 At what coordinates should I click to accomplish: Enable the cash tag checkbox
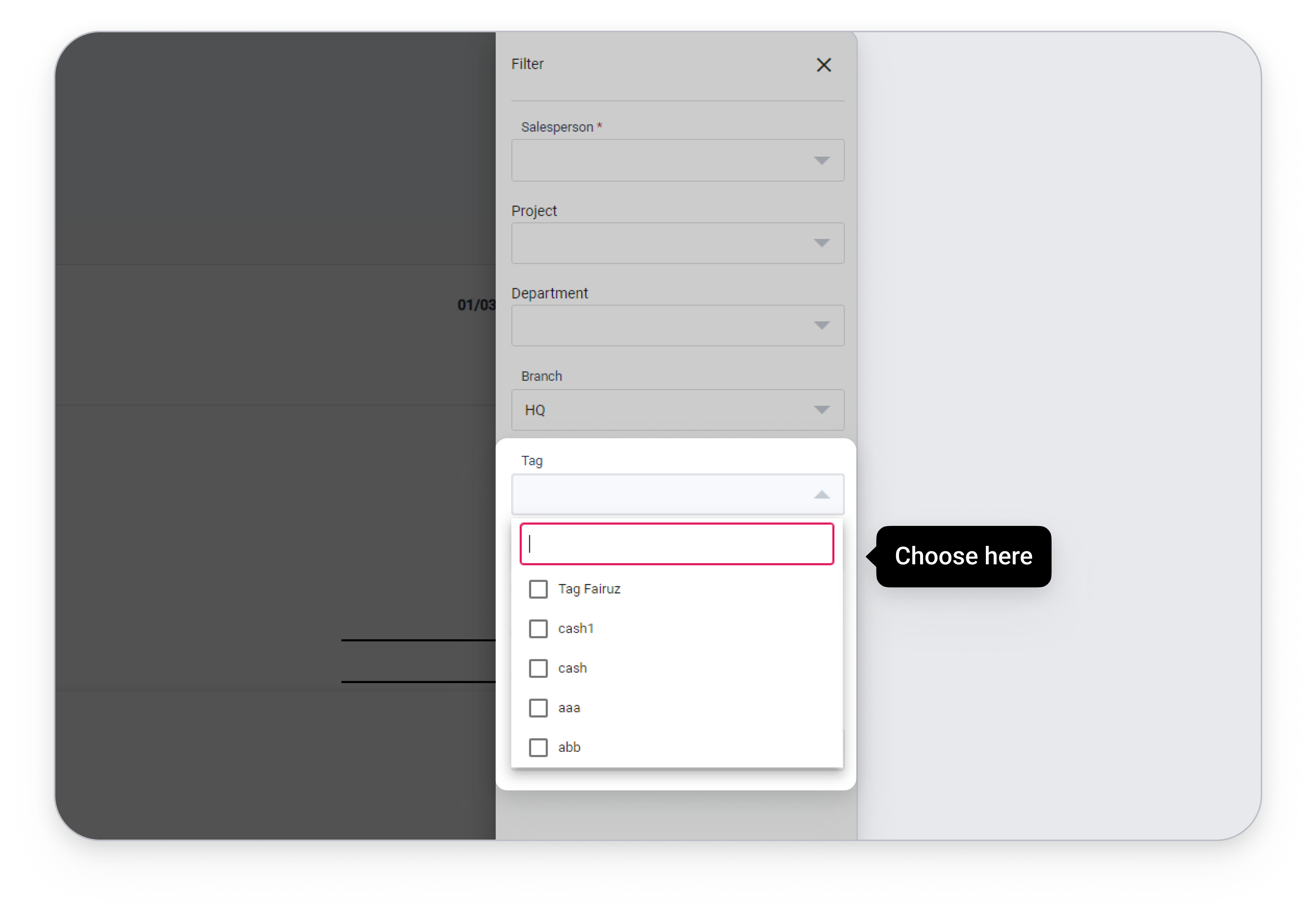click(538, 668)
